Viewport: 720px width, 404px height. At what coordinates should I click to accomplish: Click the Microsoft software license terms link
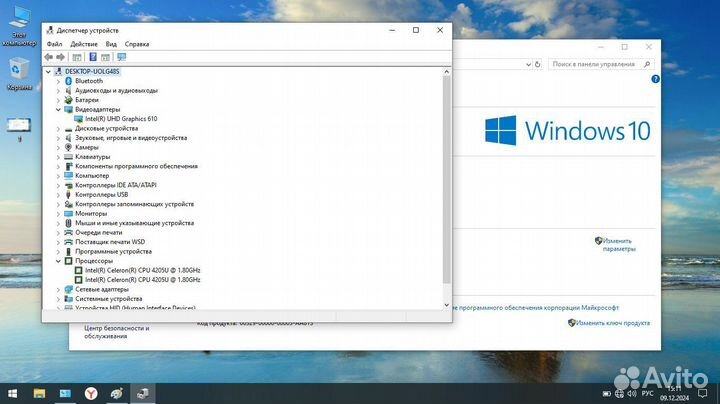535,308
